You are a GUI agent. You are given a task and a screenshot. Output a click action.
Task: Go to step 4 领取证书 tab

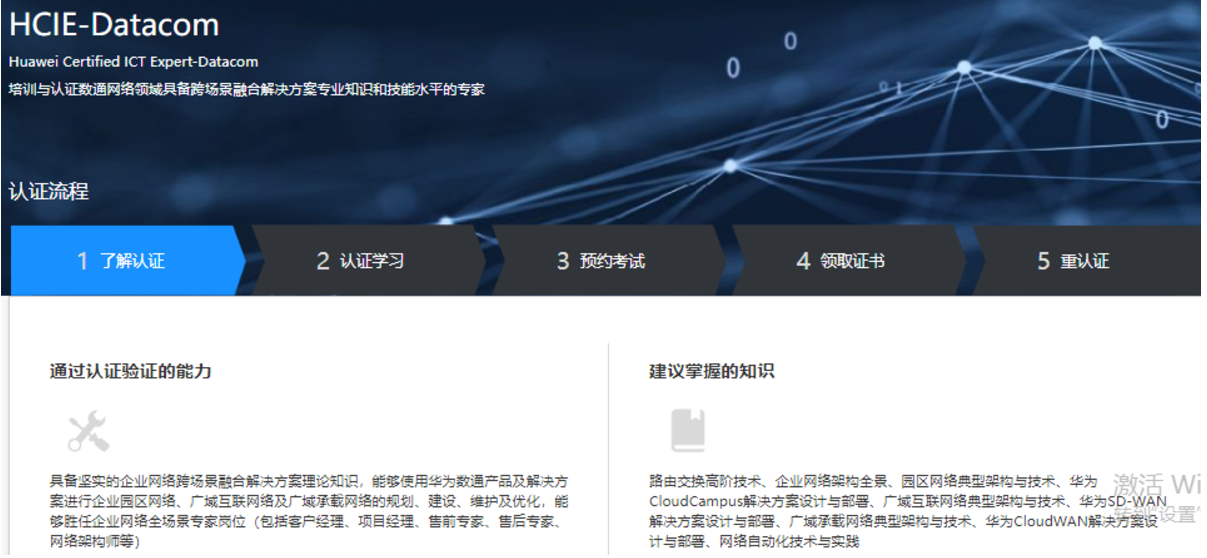846,261
